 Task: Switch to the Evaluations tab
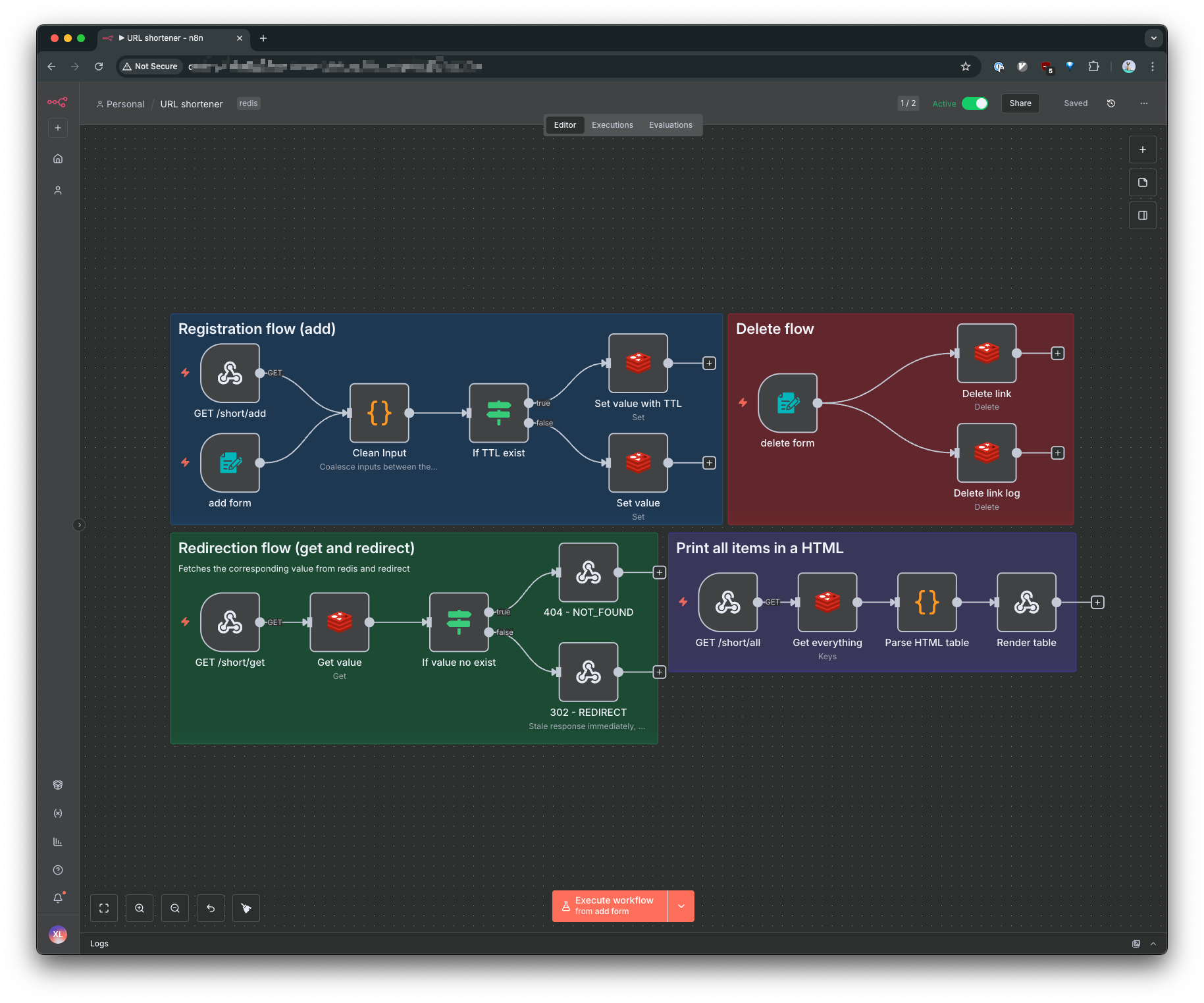[670, 125]
